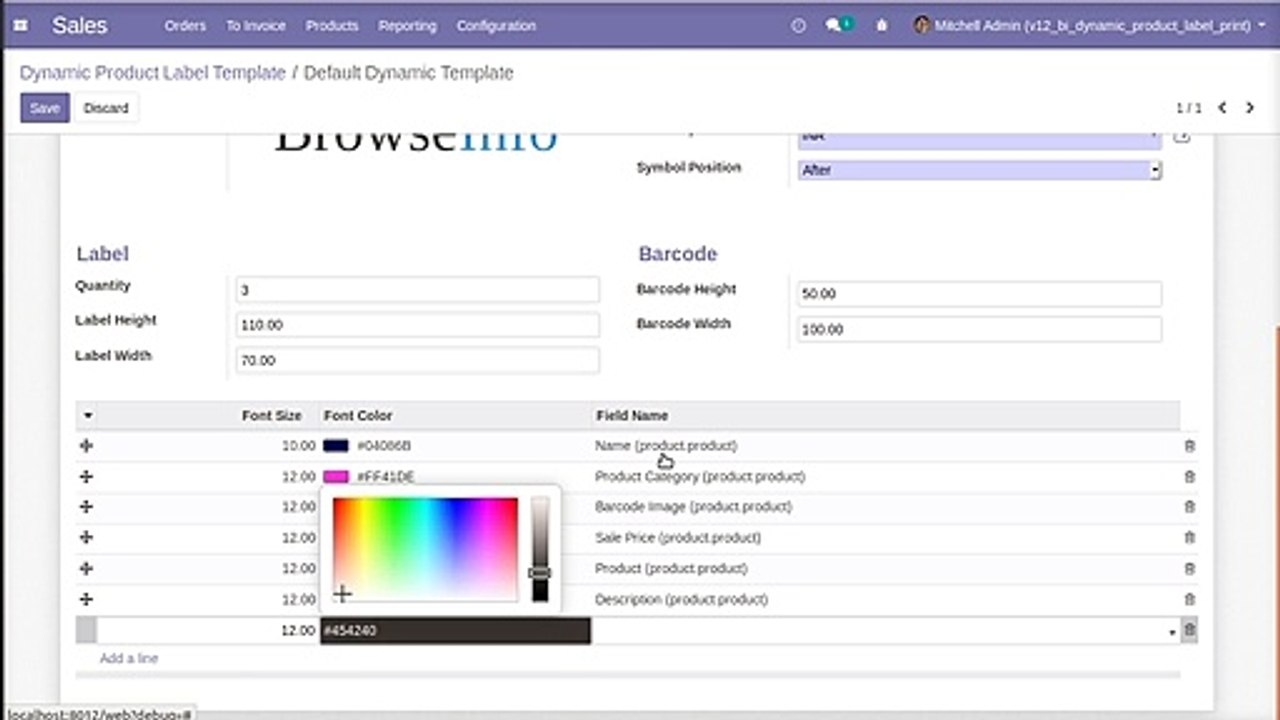1280x720 pixels.
Task: Delete the Sale Price row
Action: 1189,538
